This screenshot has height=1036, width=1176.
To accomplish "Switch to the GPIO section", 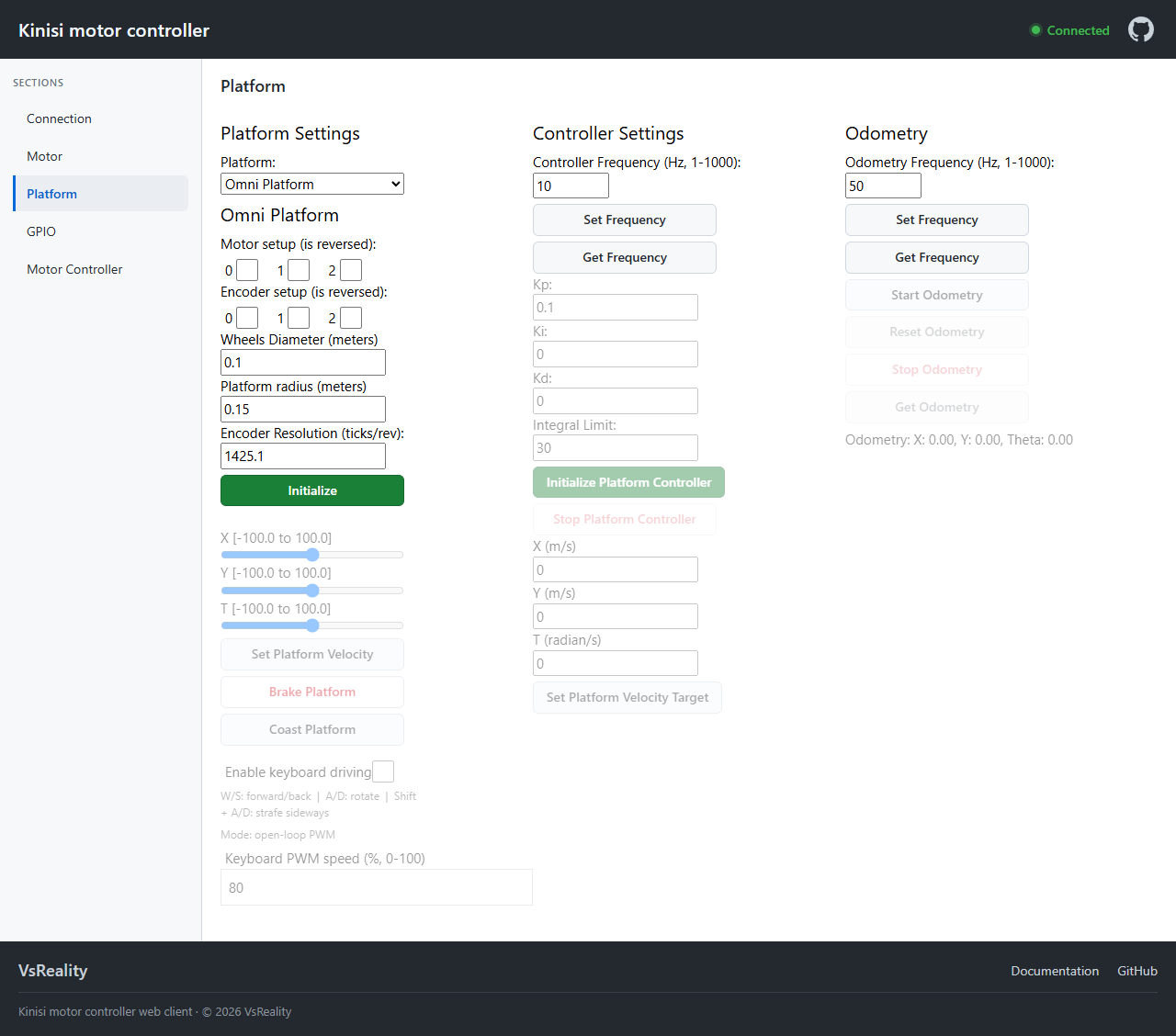I will coord(100,231).
